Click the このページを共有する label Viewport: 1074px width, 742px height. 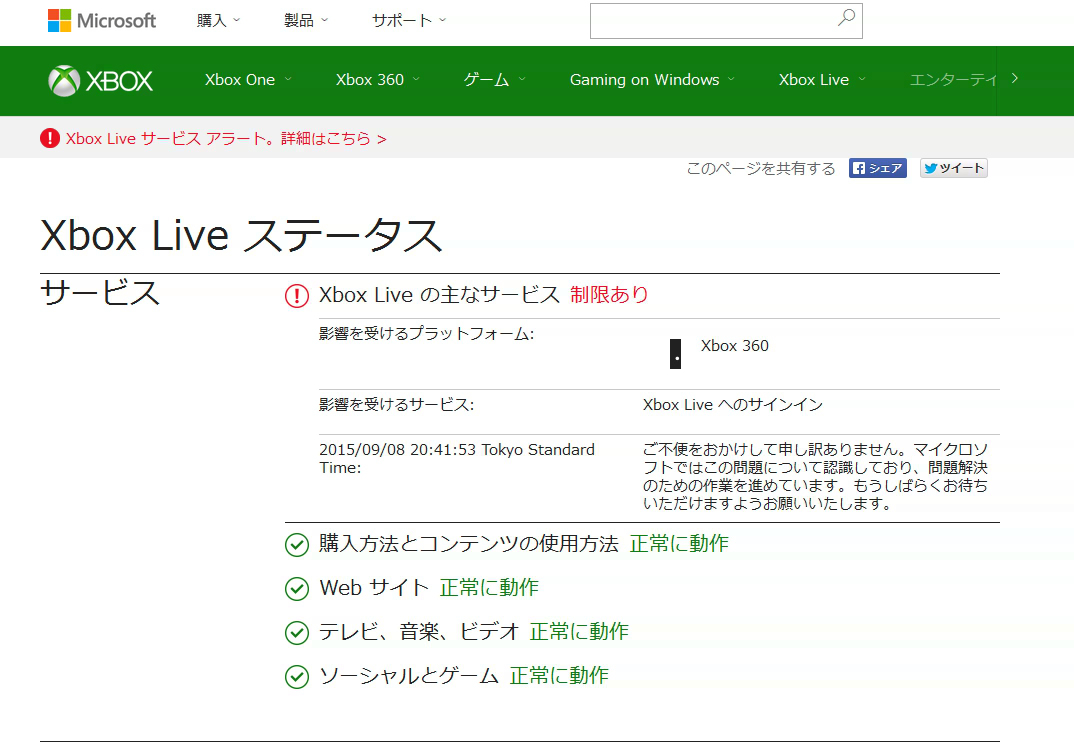click(x=761, y=169)
